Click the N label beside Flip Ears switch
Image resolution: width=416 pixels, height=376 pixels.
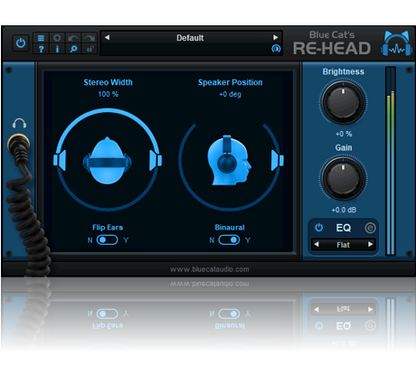point(90,240)
